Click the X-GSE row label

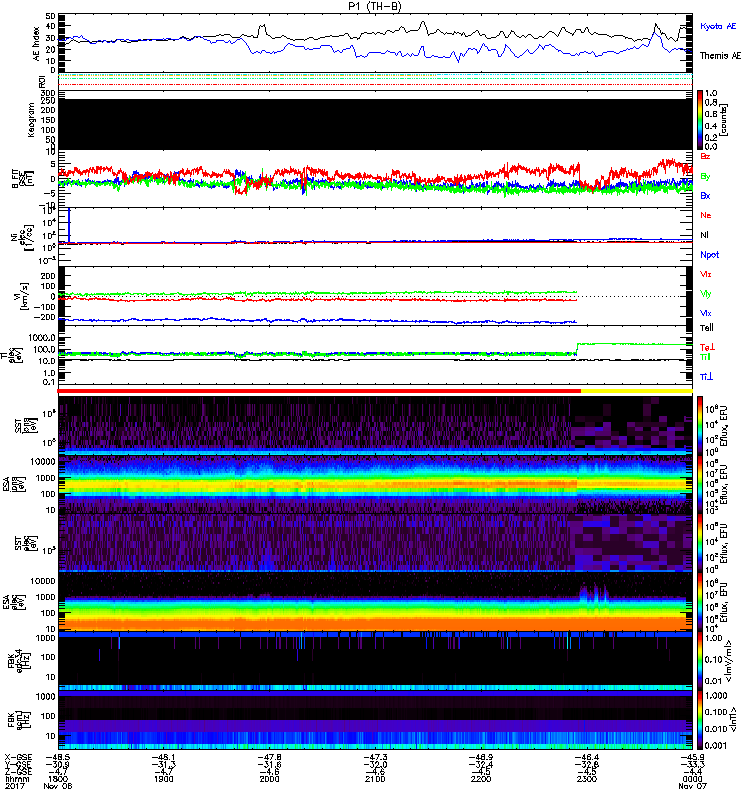pyautogui.click(x=18, y=757)
